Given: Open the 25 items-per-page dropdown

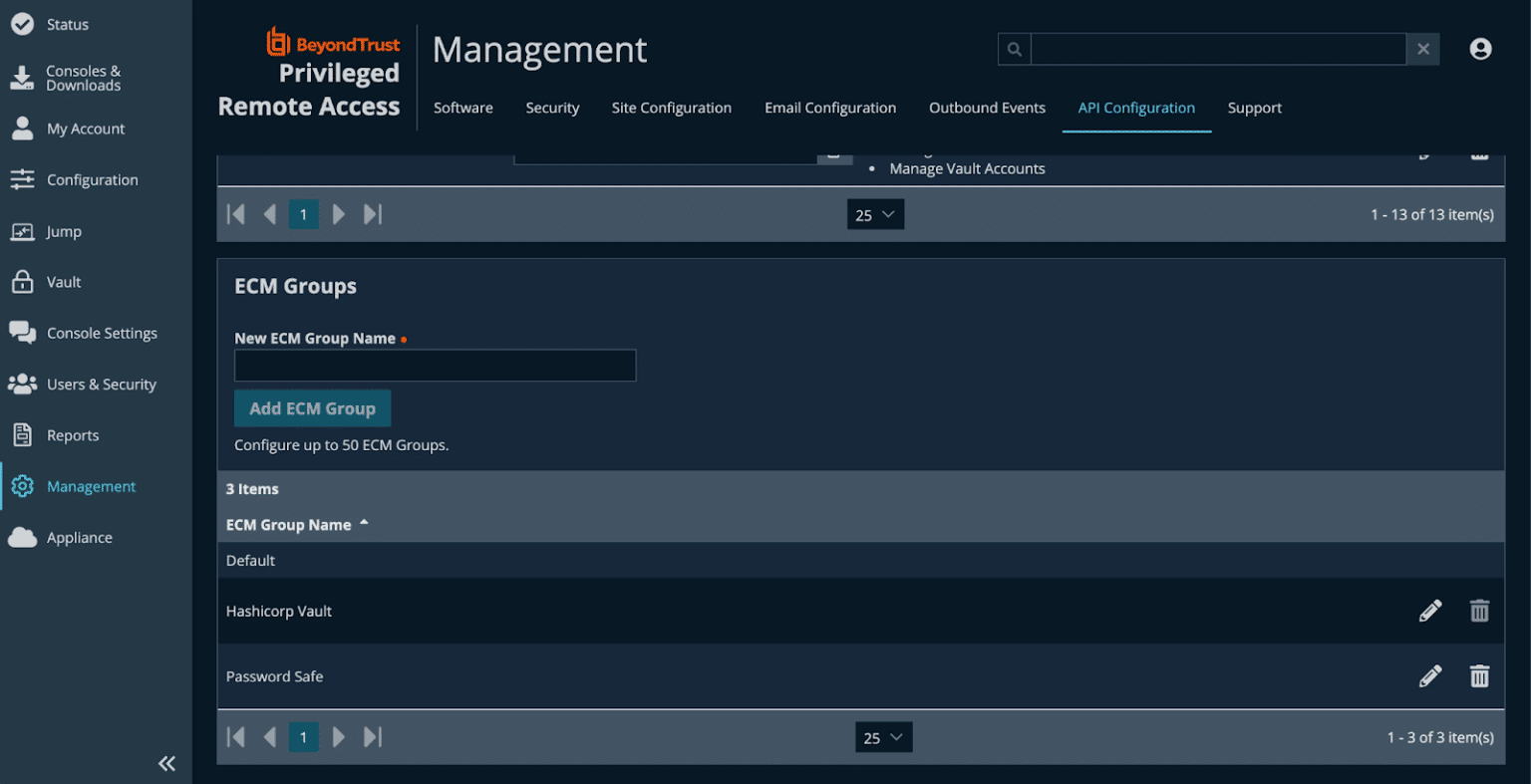Looking at the screenshot, I should click(883, 737).
